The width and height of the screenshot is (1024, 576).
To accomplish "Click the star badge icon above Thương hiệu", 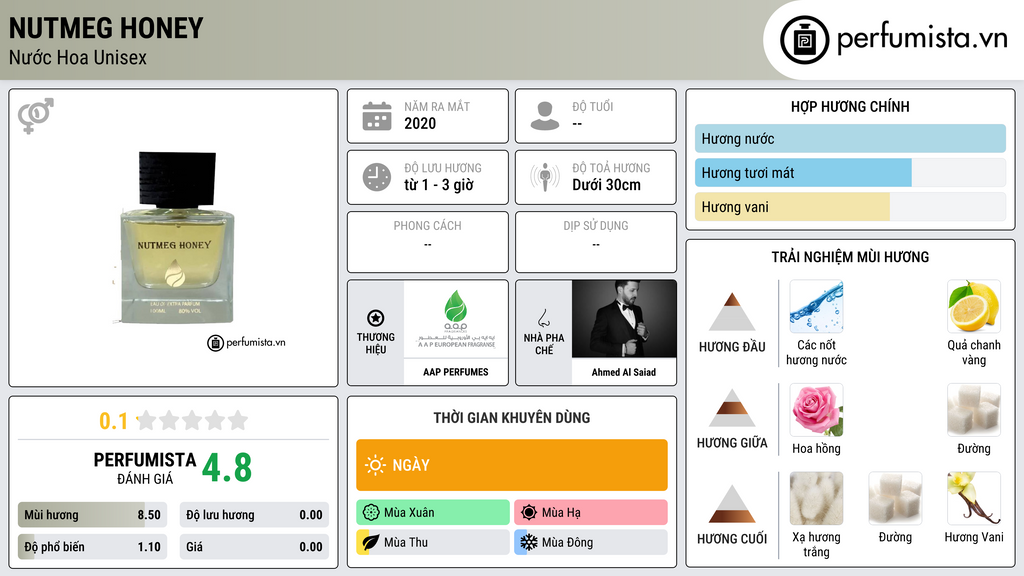I will (376, 318).
